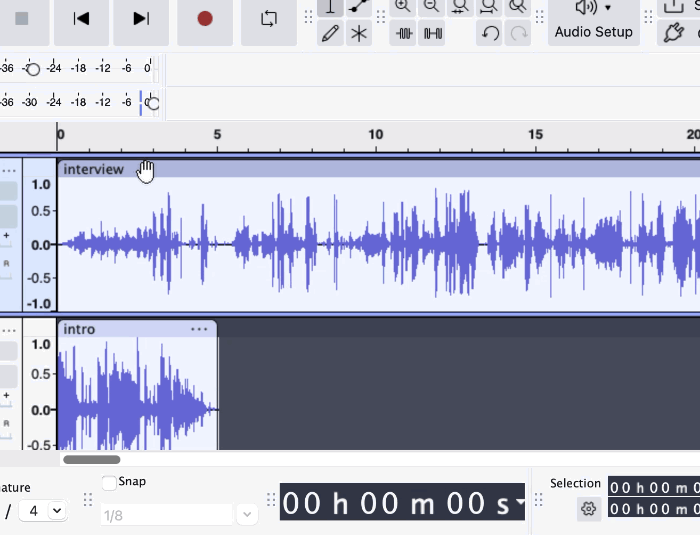Select the intro clip title
Viewport: 700px width, 535px height.
[x=79, y=329]
